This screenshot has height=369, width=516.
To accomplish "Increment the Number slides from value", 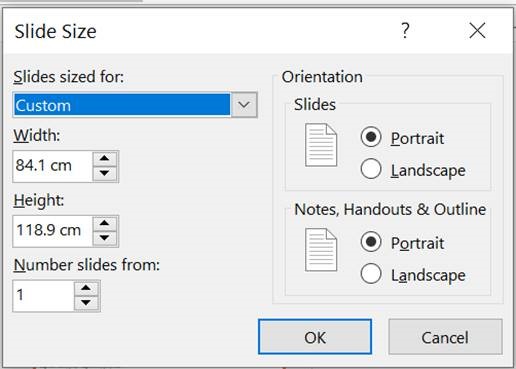I will pyautogui.click(x=86, y=288).
